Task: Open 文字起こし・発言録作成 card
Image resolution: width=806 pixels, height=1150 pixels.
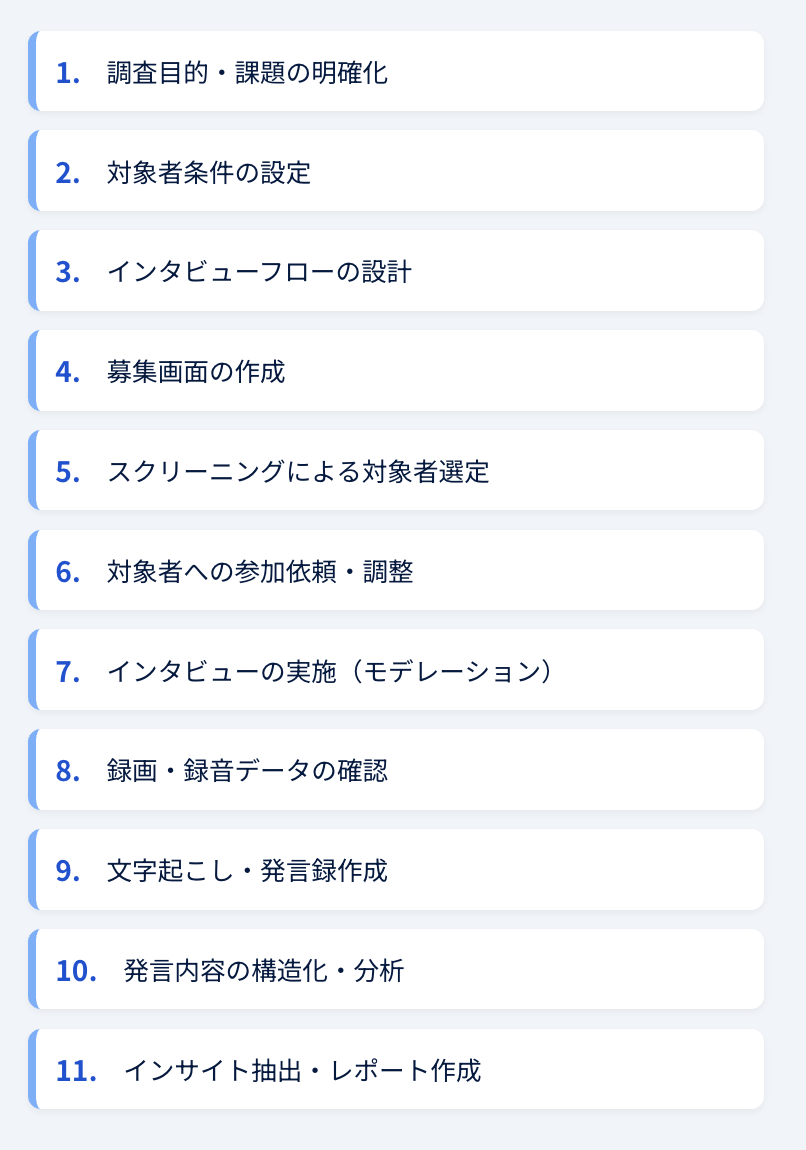Action: click(396, 870)
